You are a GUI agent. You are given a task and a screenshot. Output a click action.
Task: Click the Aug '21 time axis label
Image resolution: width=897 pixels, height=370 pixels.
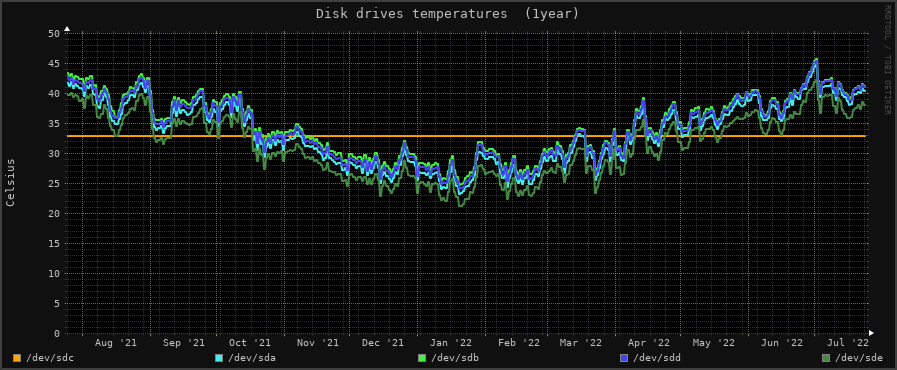116,343
